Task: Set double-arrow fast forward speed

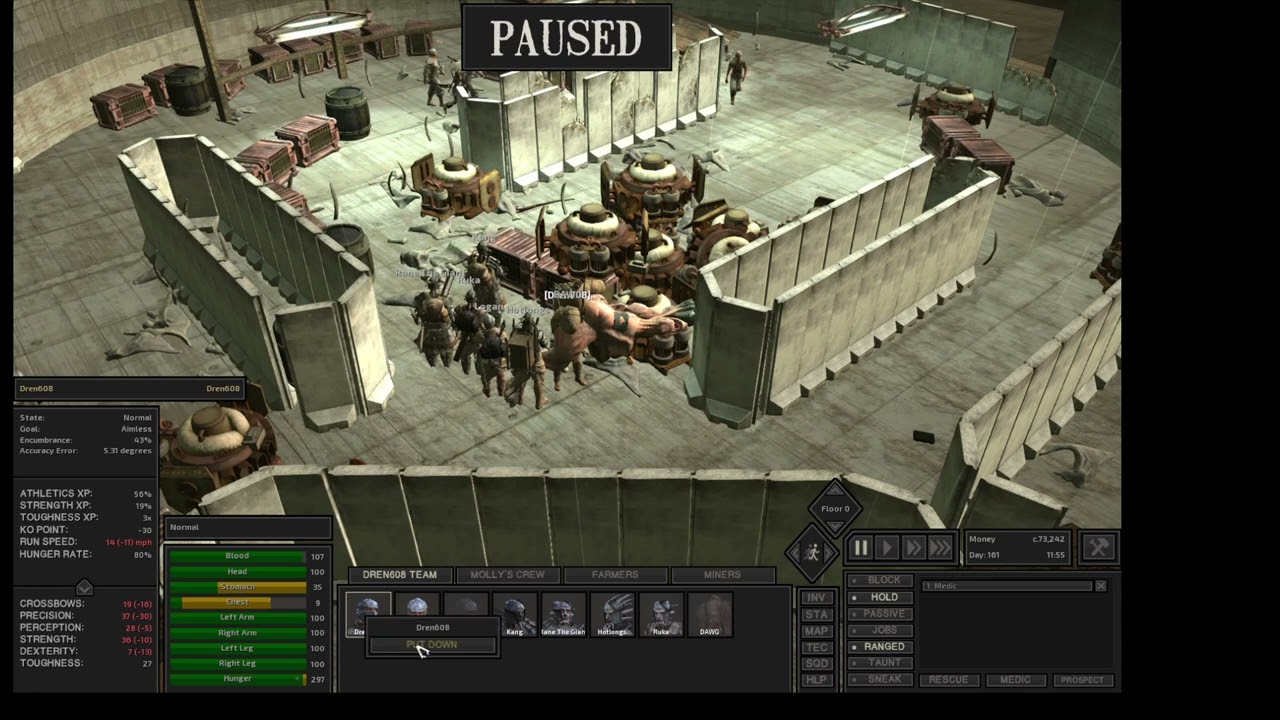Action: [913, 548]
